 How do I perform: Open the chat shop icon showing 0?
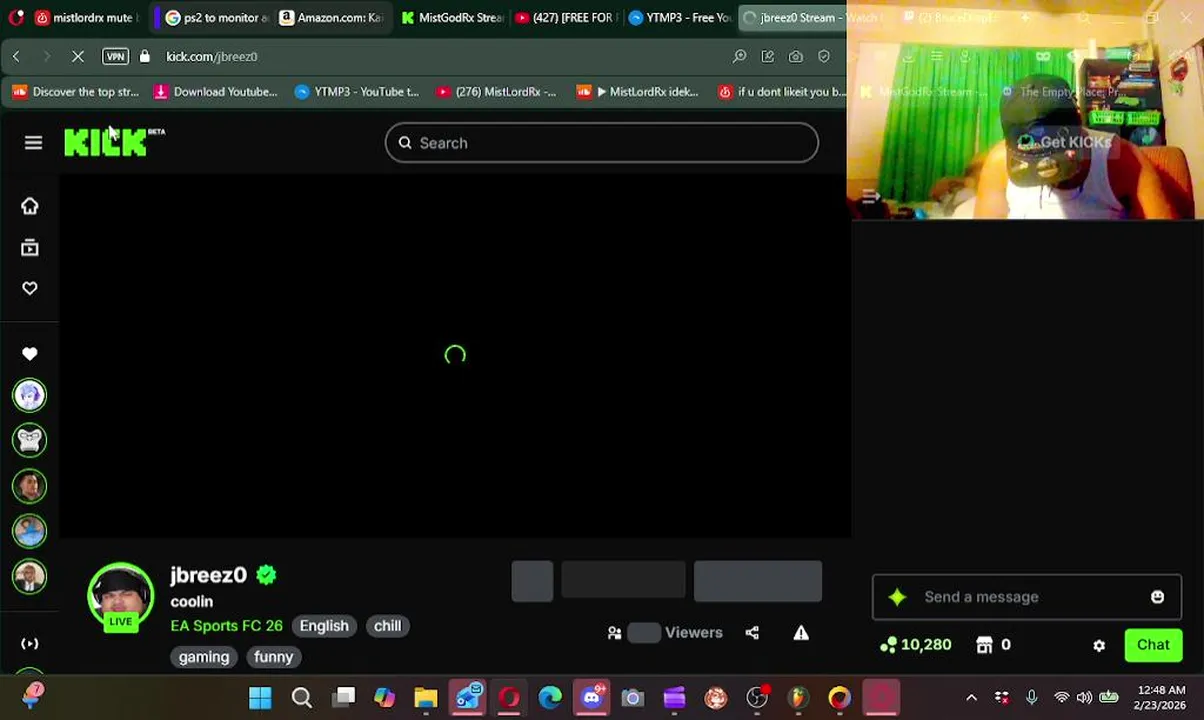[x=993, y=645]
